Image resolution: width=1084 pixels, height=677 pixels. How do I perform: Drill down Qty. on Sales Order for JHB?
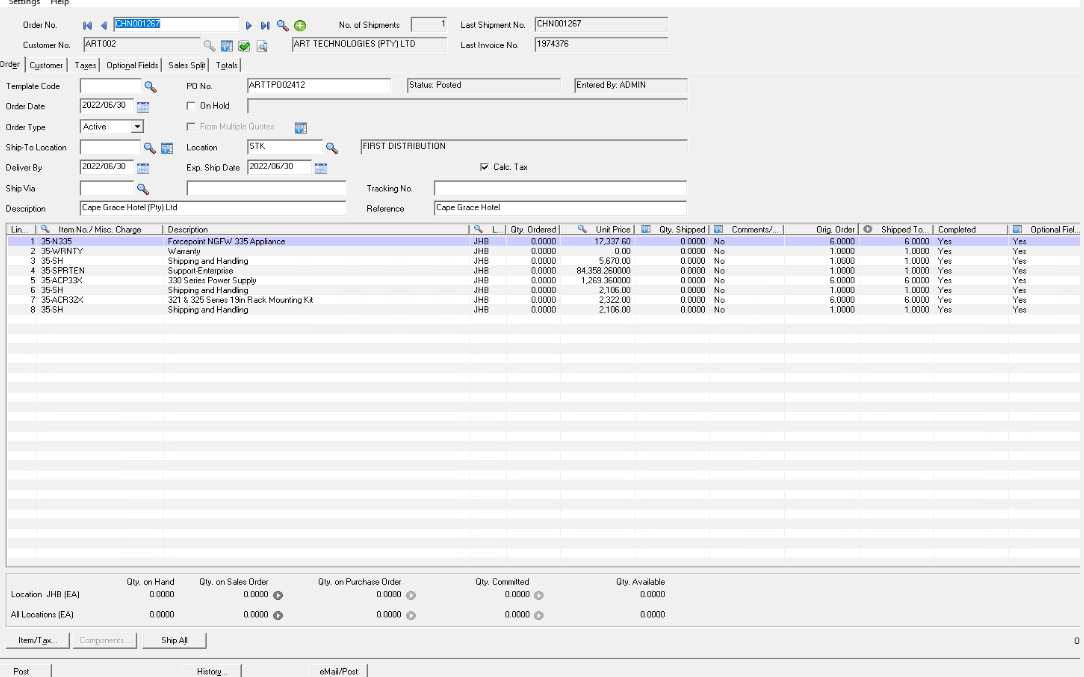coord(278,595)
